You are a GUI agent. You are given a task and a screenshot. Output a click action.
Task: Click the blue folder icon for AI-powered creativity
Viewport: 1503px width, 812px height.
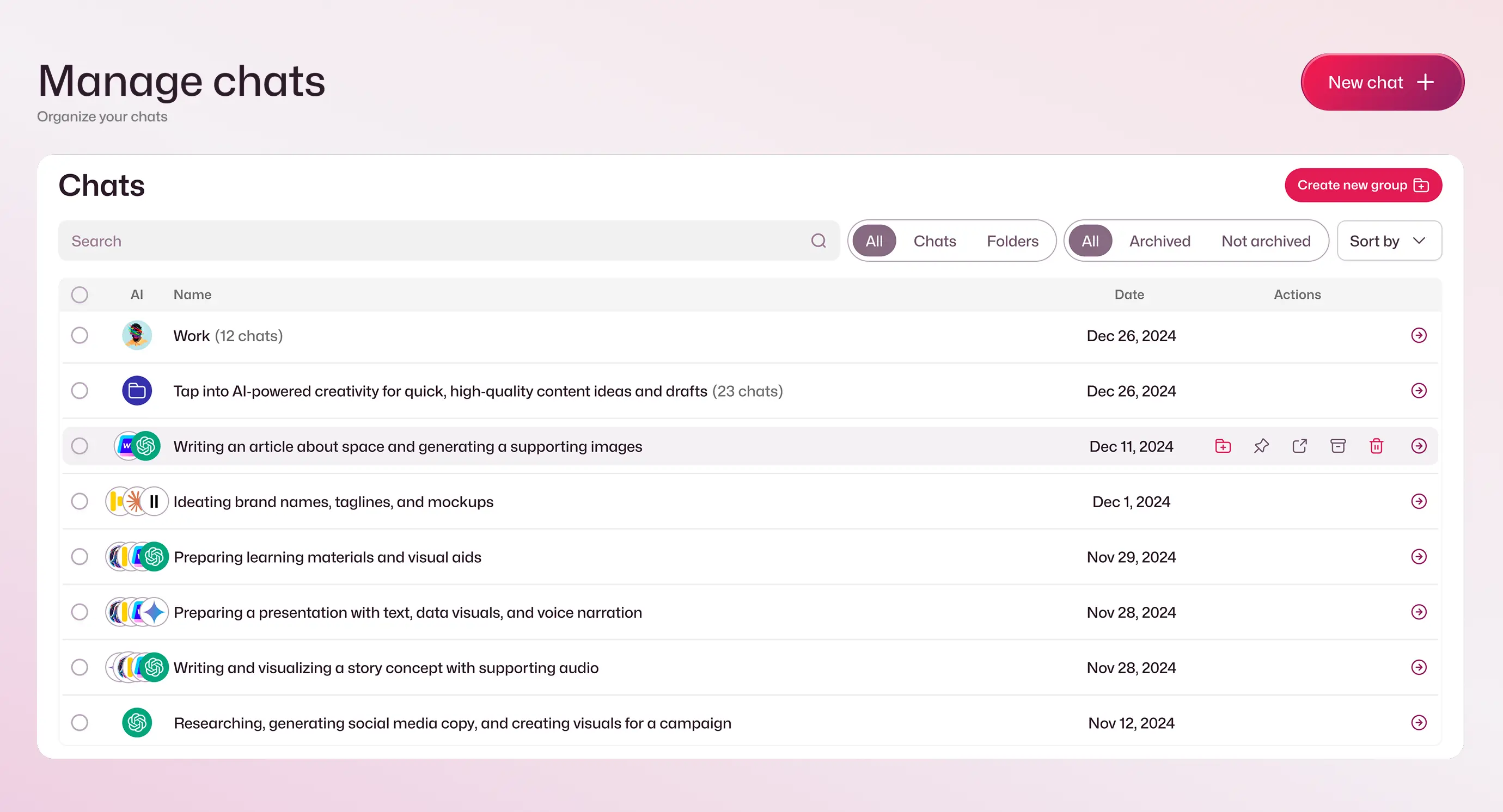pyautogui.click(x=137, y=391)
